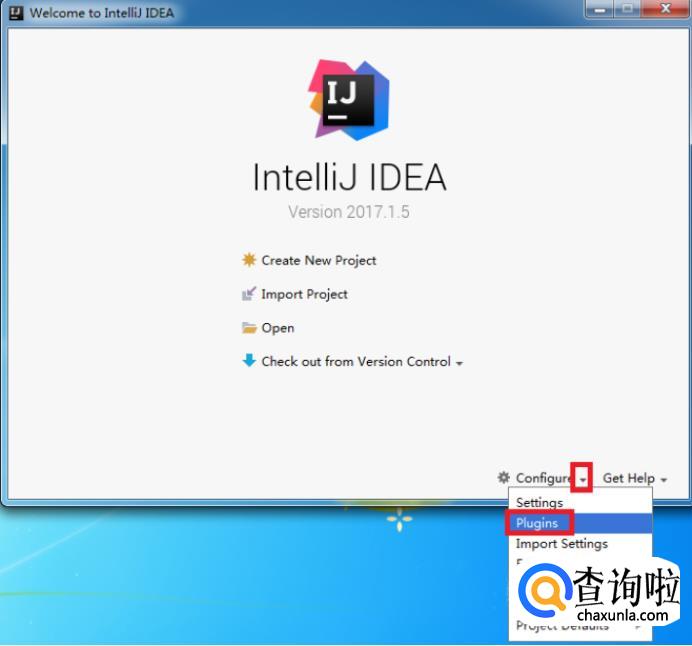
Task: Click the Create New Project starburst icon
Action: [x=249, y=260]
